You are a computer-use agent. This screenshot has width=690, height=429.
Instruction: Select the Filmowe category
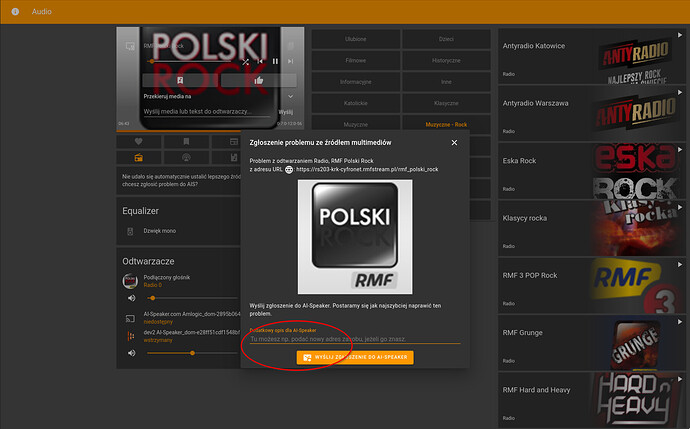[x=356, y=61]
